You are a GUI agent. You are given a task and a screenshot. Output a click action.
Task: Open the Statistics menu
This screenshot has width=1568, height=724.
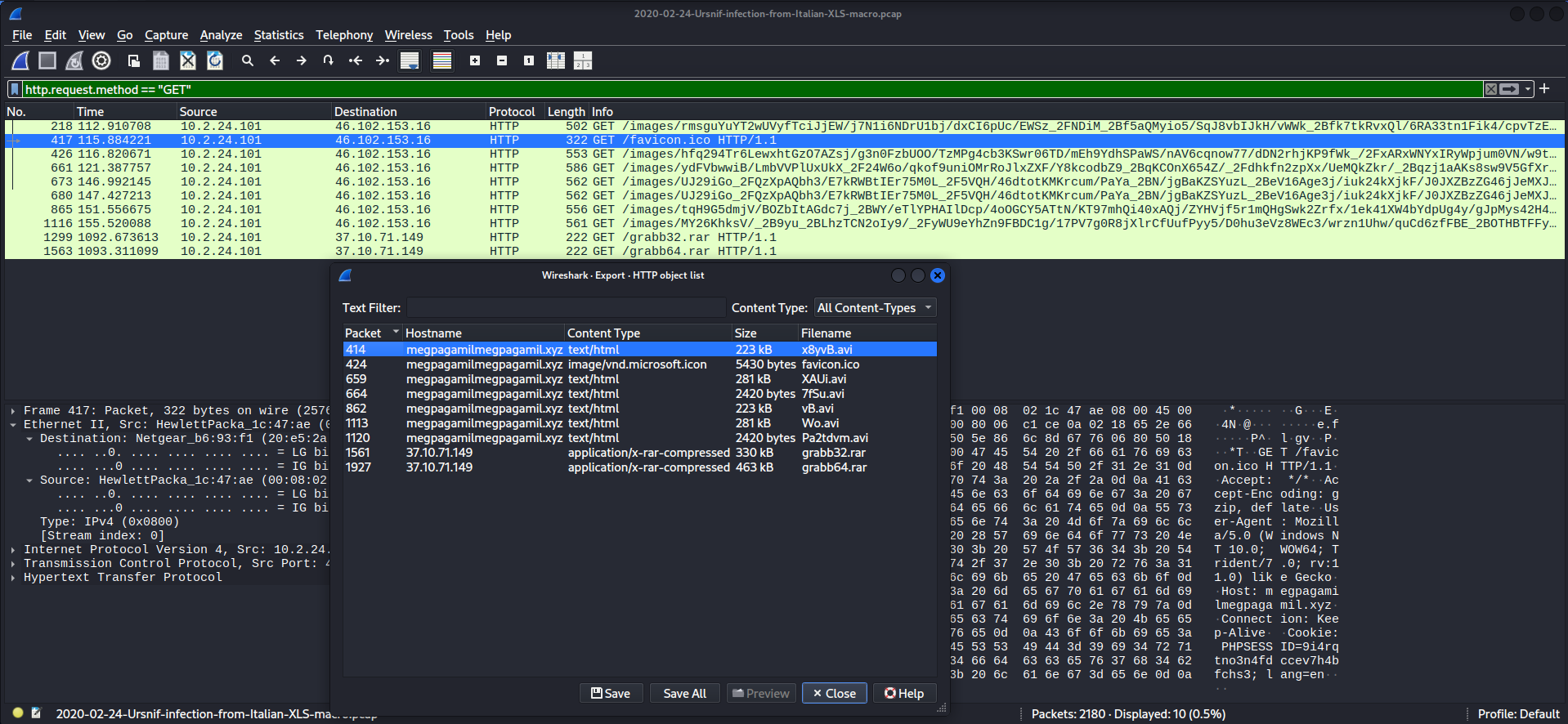point(278,35)
